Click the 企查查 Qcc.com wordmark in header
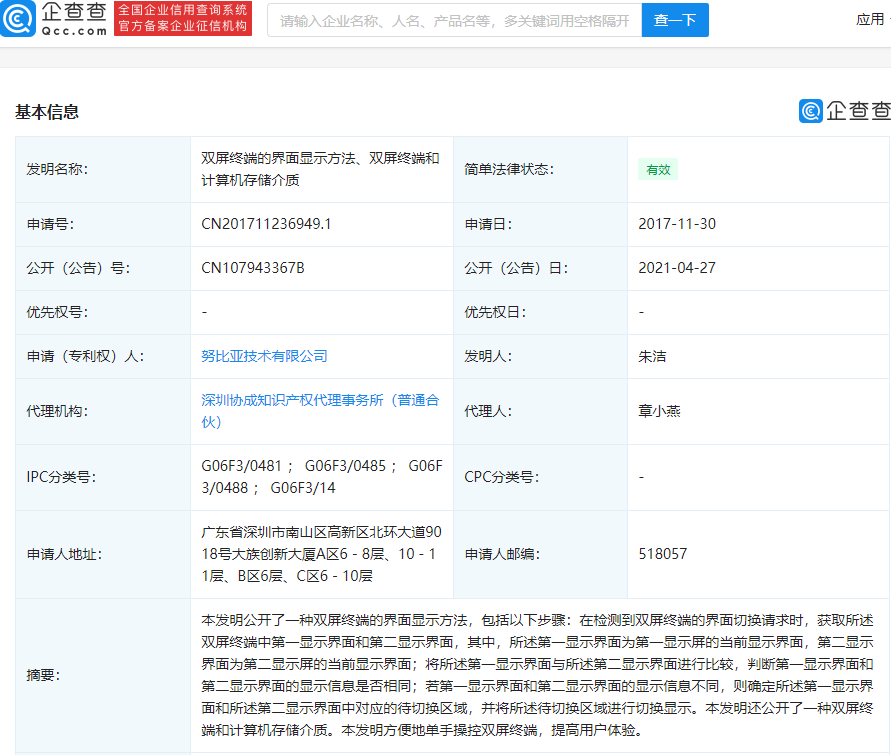This screenshot has height=755, width=891. click(74, 19)
